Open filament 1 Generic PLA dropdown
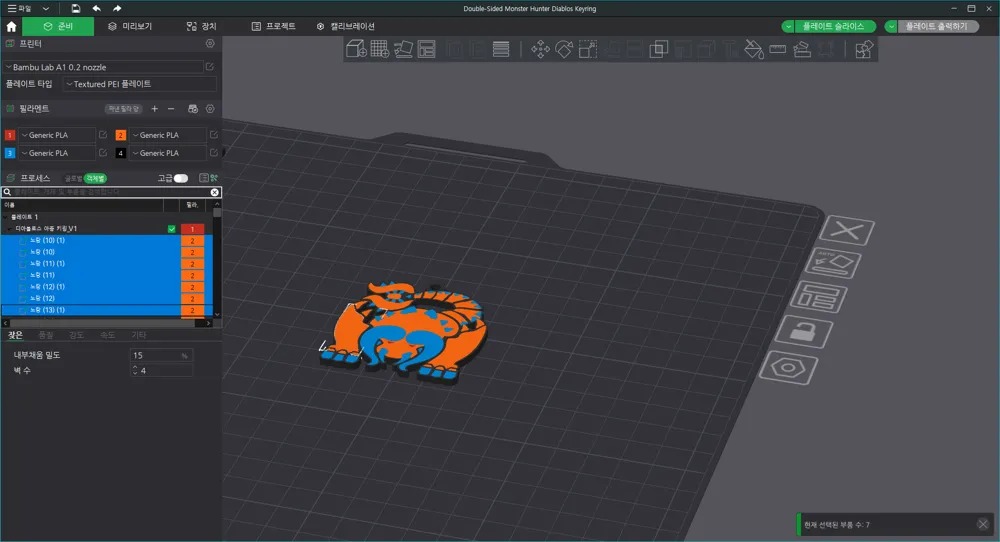This screenshot has width=1000, height=542. pos(56,135)
